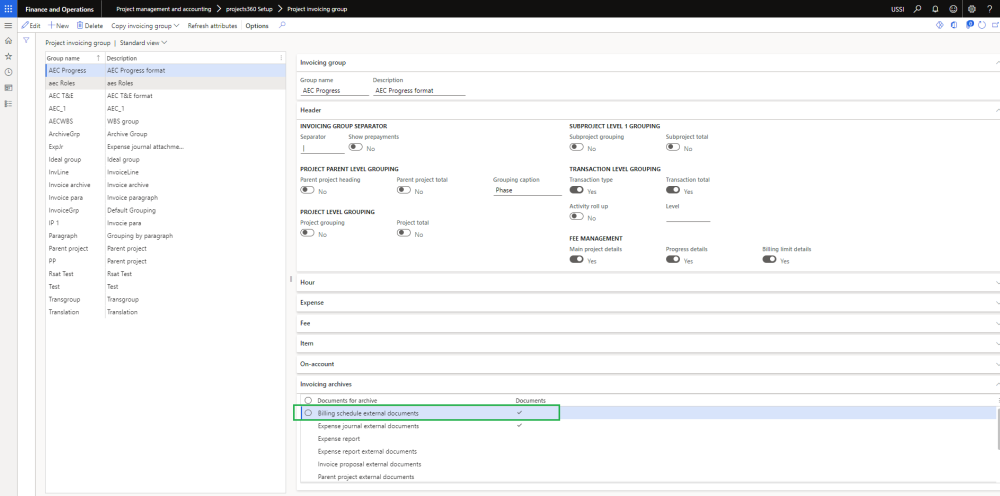Click the help question mark icon
Viewport: 1000px width, 496px height.
[x=988, y=9]
